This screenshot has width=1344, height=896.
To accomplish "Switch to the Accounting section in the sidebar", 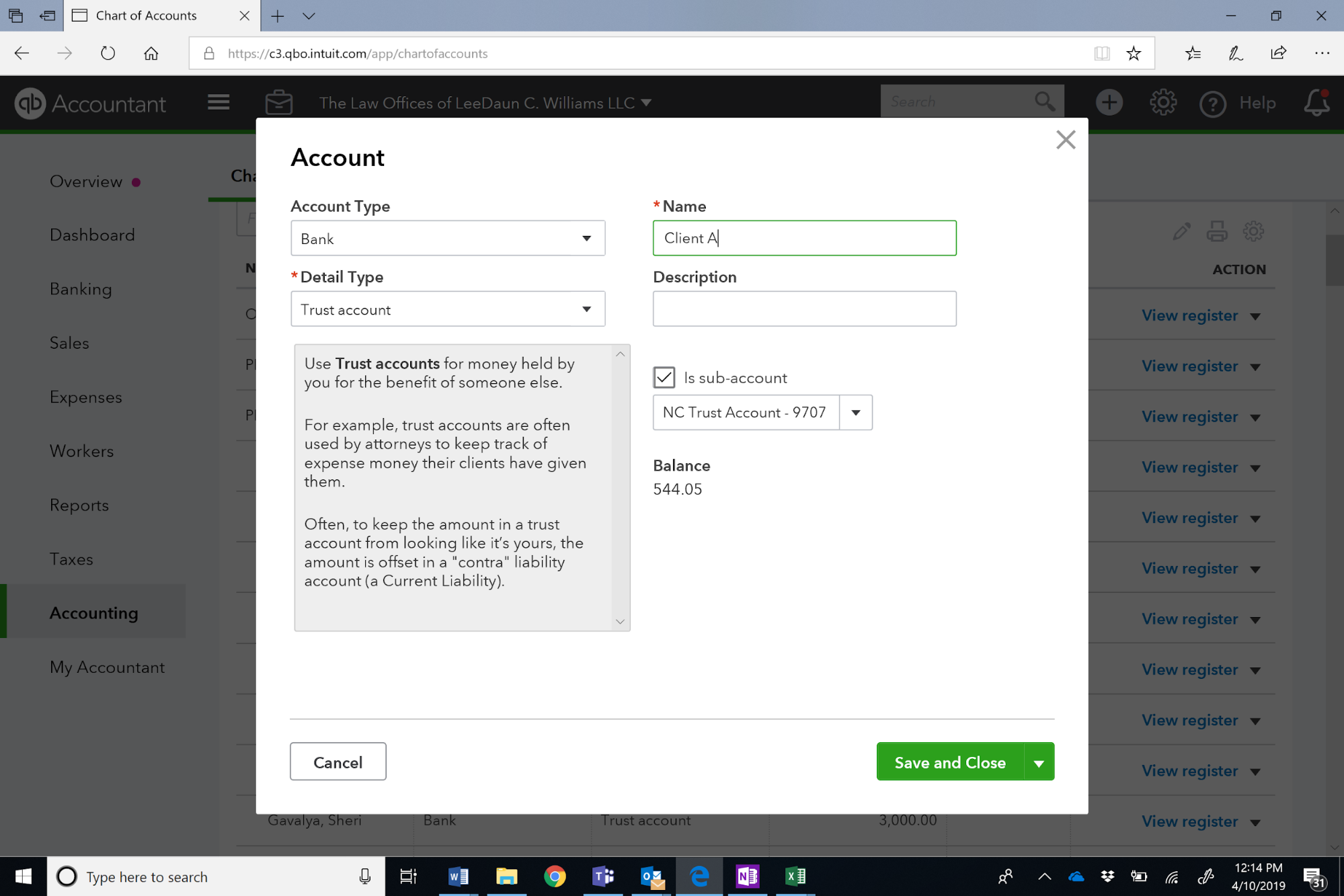I will (x=93, y=612).
